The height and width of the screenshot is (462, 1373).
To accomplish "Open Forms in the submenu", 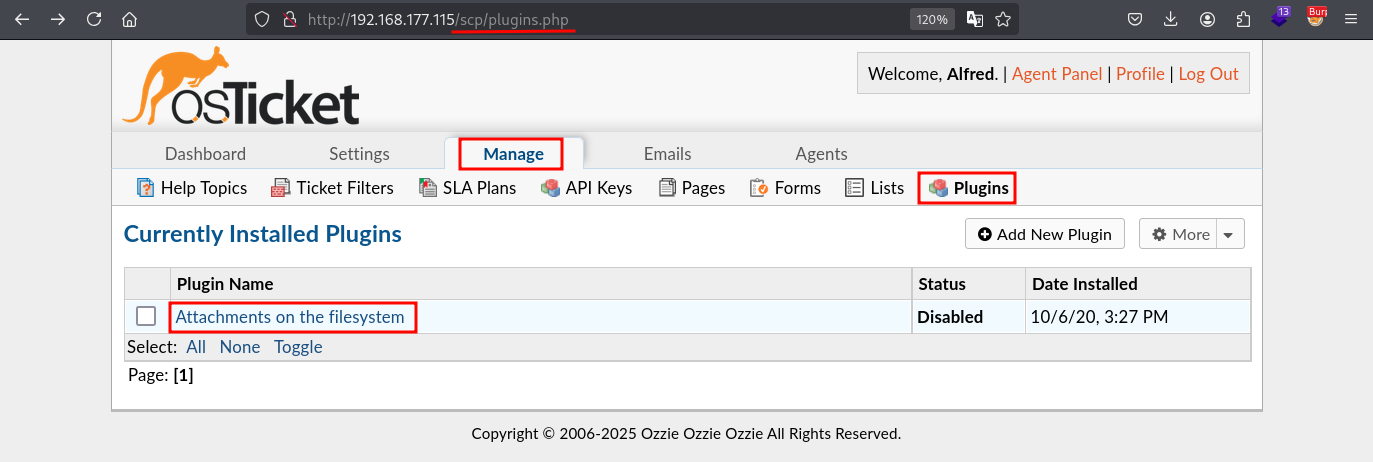I will [x=785, y=187].
